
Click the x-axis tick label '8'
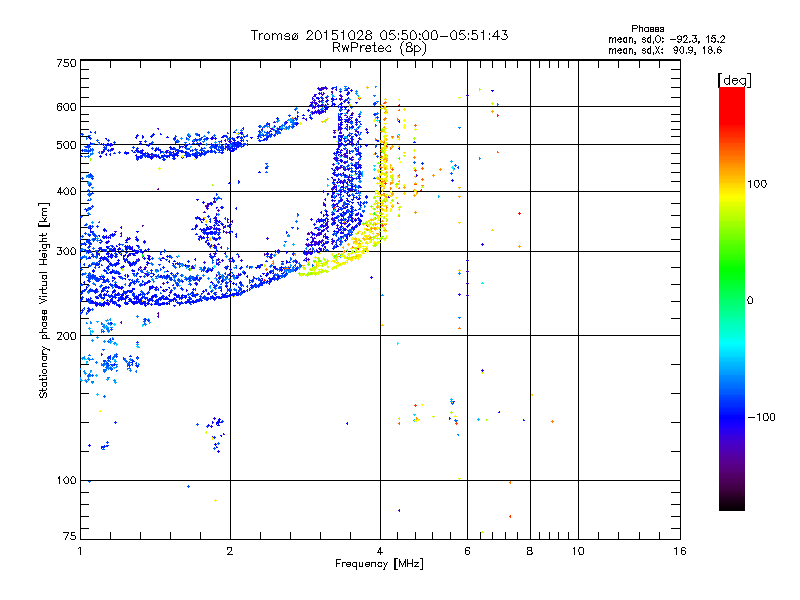(530, 551)
